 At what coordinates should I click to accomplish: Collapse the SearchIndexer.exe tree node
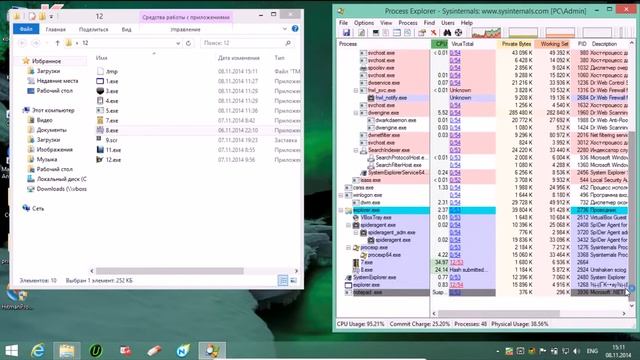[x=356, y=150]
